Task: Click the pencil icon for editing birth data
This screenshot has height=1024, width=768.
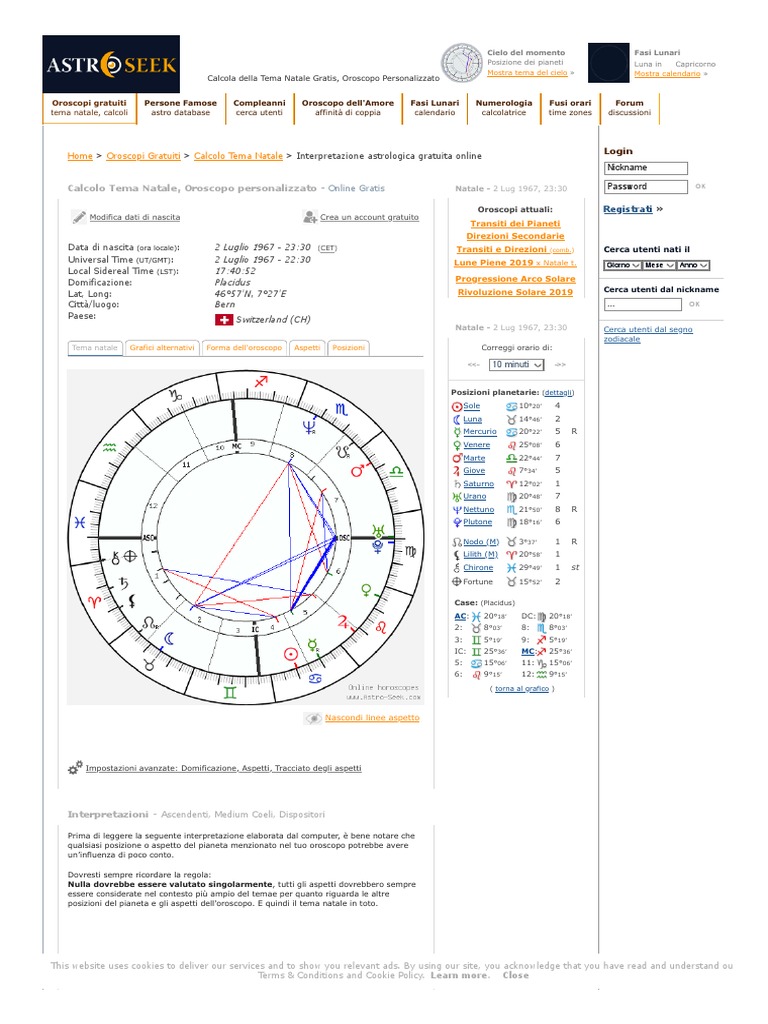Action: pyautogui.click(x=79, y=217)
